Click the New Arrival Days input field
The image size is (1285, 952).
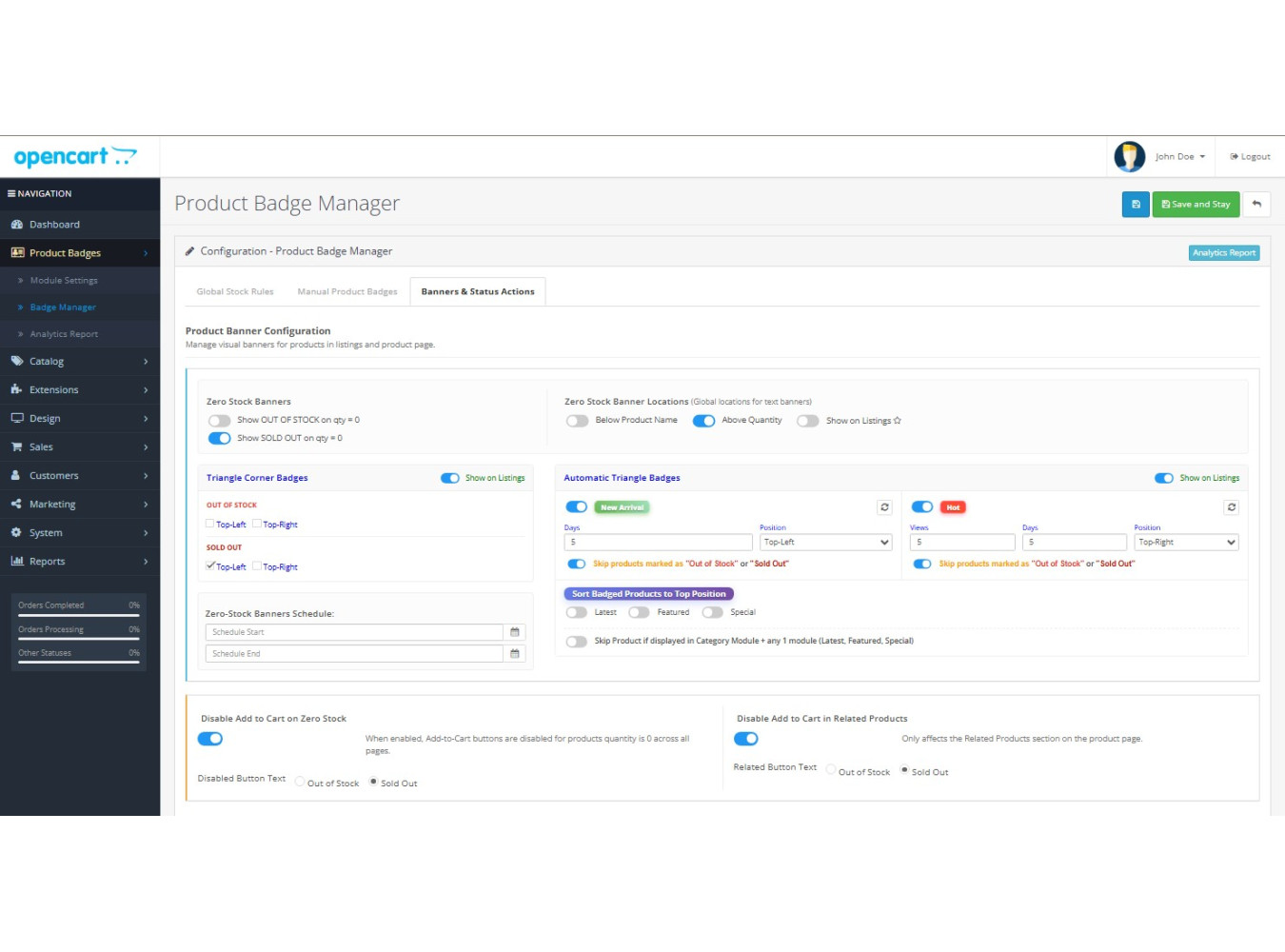click(659, 543)
